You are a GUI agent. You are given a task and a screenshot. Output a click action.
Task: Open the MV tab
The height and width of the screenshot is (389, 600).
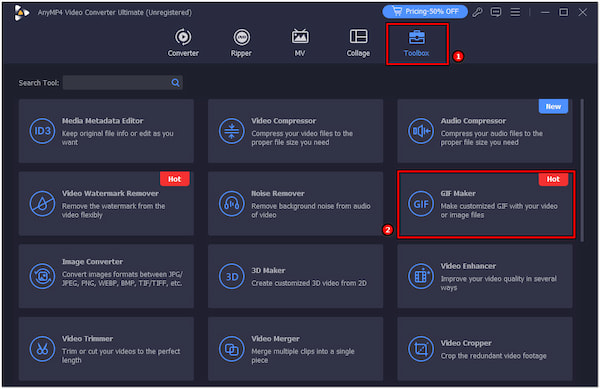(x=300, y=43)
